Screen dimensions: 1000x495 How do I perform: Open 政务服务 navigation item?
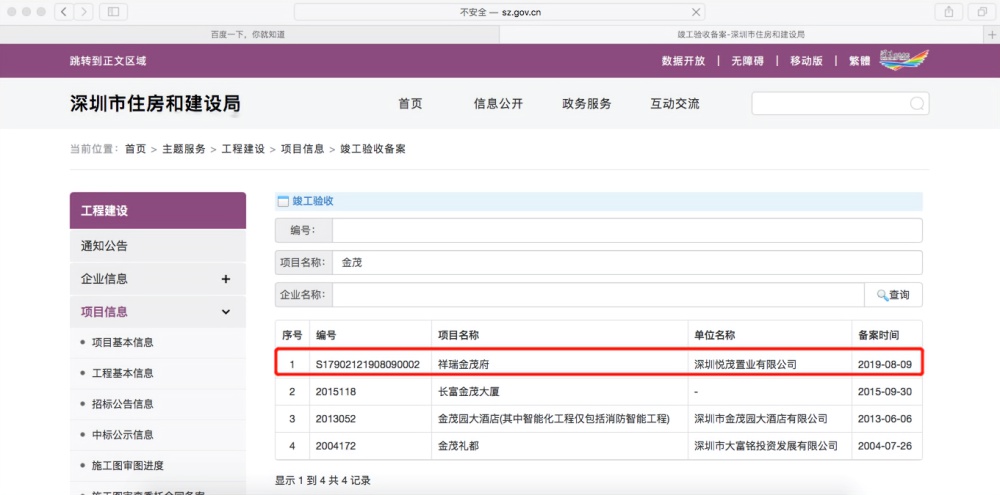[587, 104]
